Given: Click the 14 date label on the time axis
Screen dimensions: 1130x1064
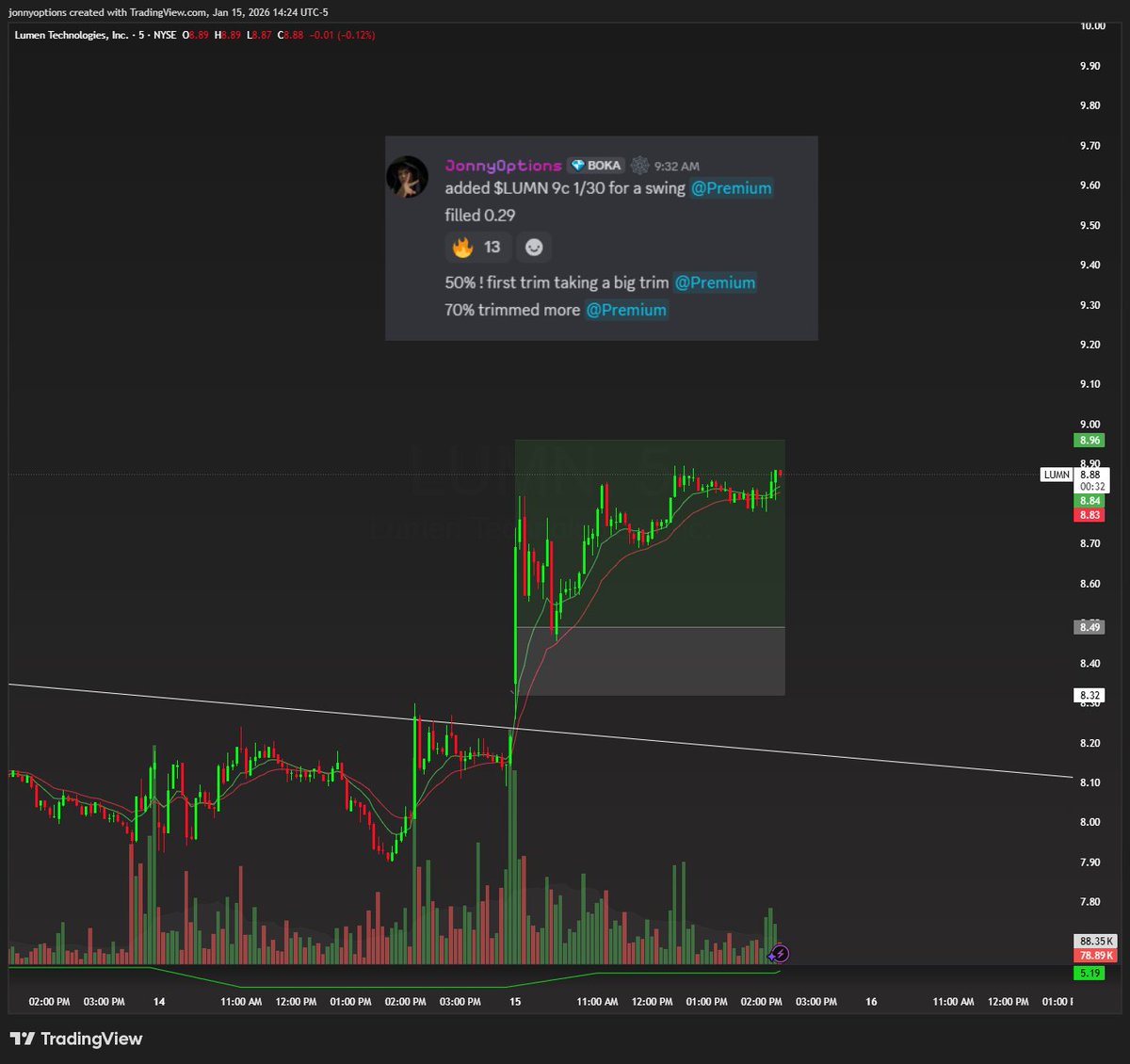Looking at the screenshot, I should pyautogui.click(x=159, y=1002).
